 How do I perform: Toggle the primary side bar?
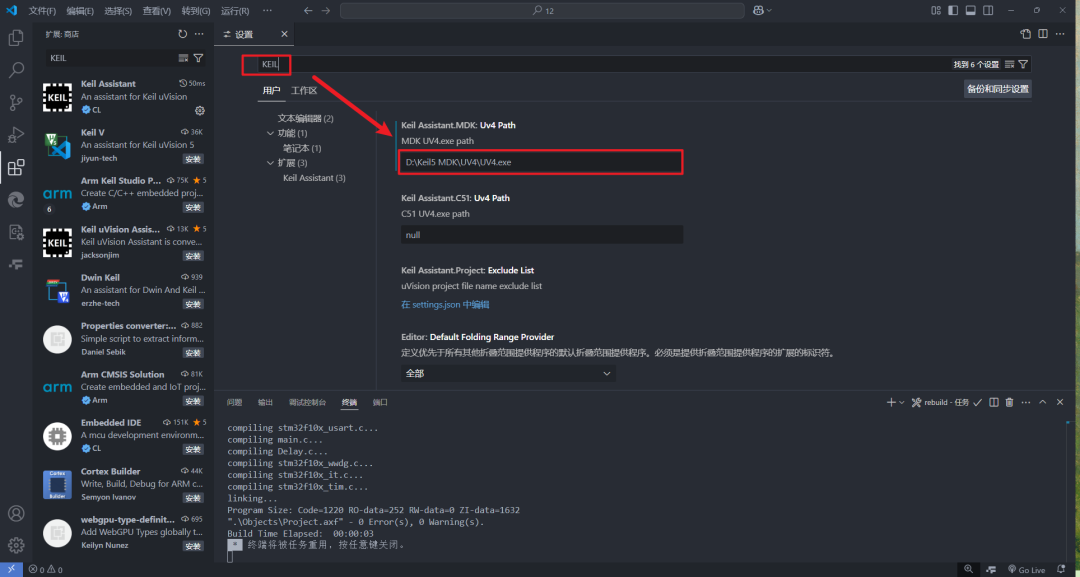[x=953, y=10]
